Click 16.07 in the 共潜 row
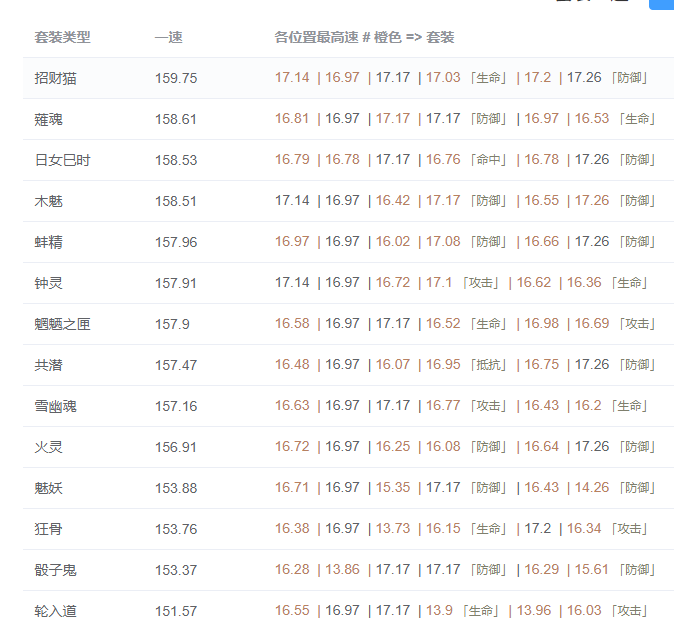Viewport: 674px width, 626px height. [x=393, y=364]
